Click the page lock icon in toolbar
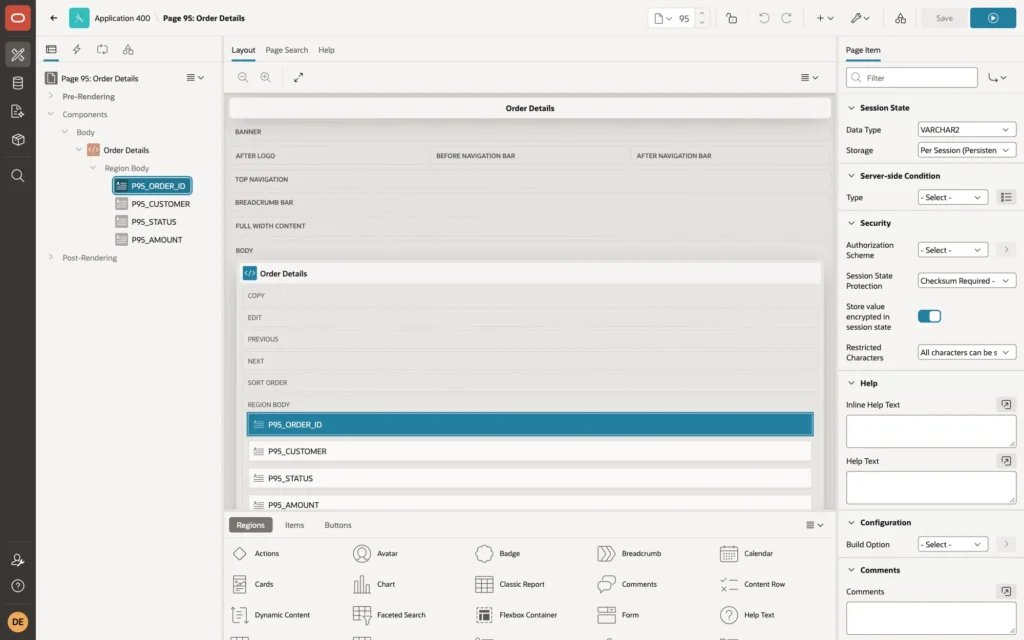 point(731,18)
